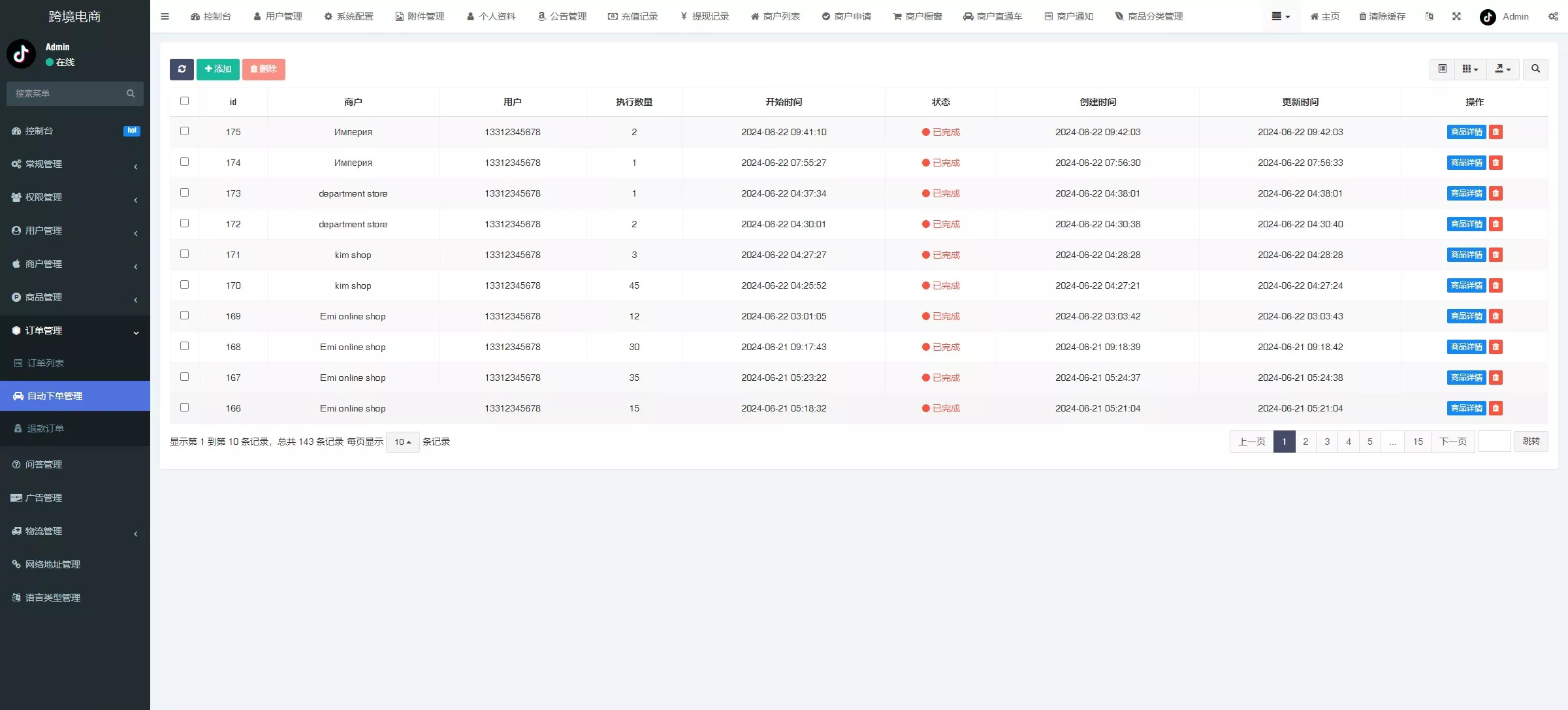Click the green 添加 button

[x=218, y=69]
